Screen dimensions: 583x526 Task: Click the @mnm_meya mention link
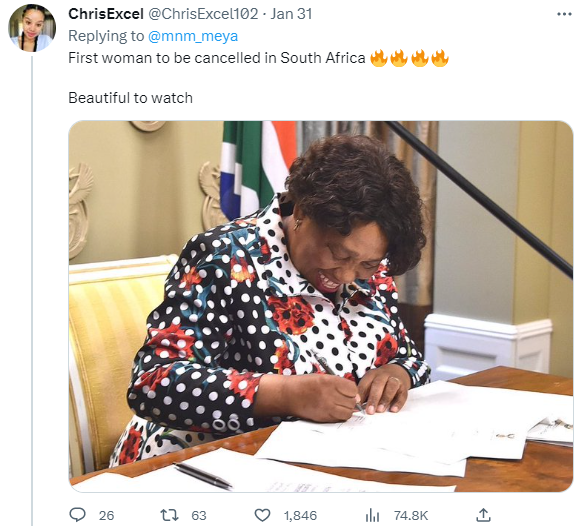click(x=193, y=36)
